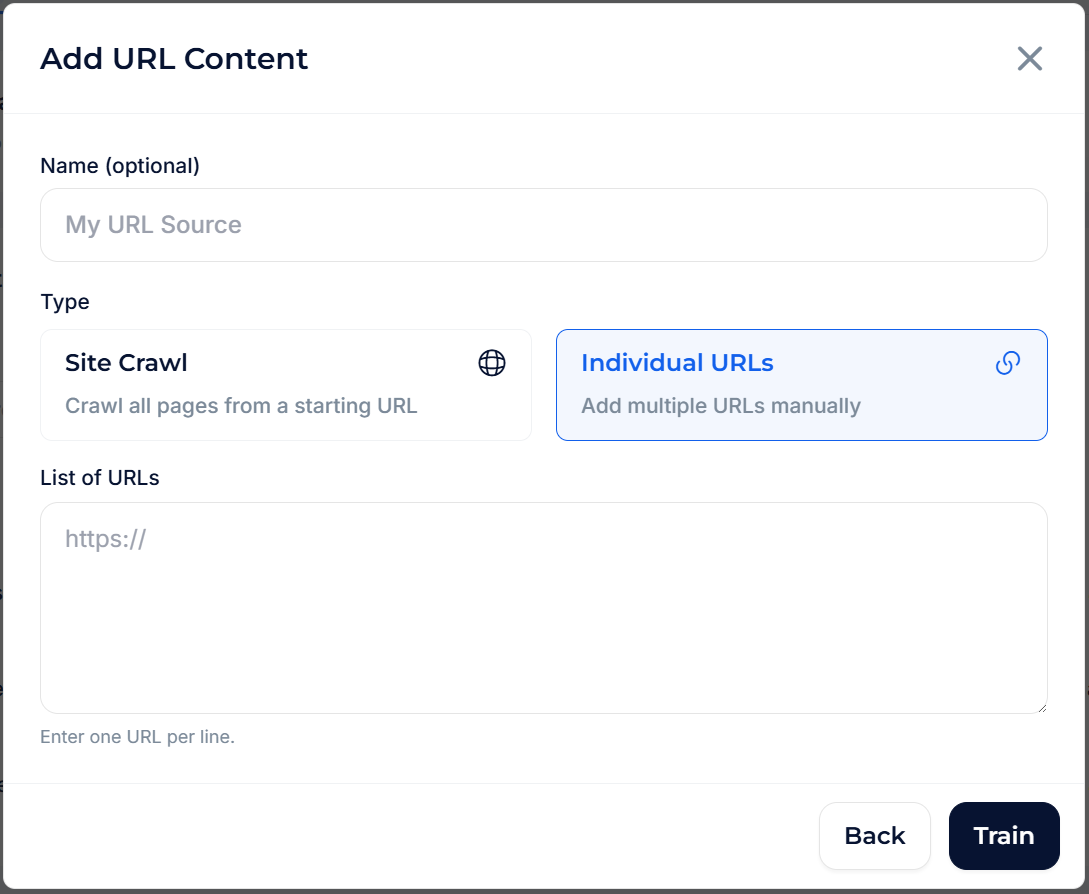The height and width of the screenshot is (894, 1089).
Task: Click the 'Name (optional)' field label
Action: (120, 166)
